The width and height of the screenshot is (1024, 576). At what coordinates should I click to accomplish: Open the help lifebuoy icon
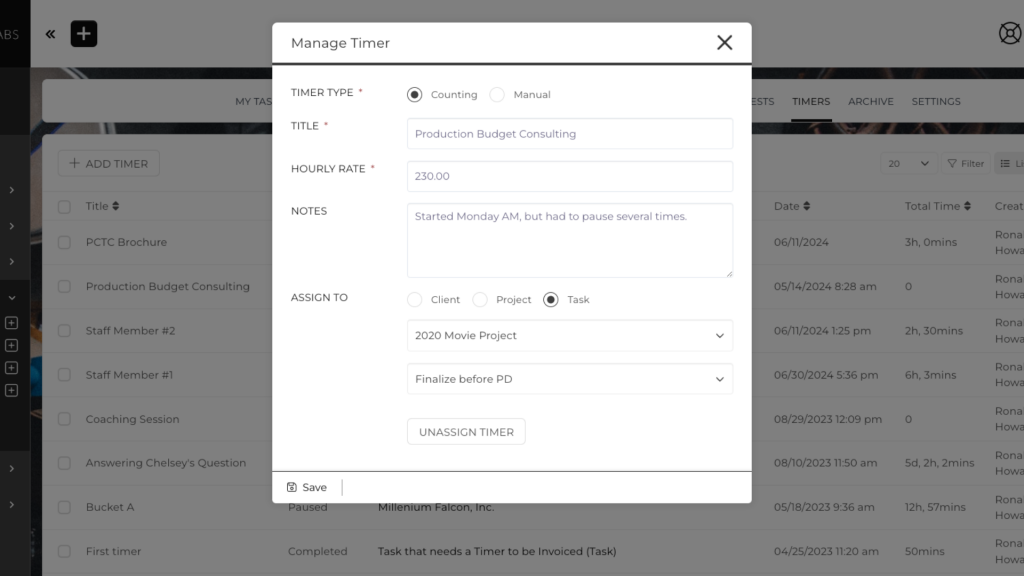[x=1010, y=34]
